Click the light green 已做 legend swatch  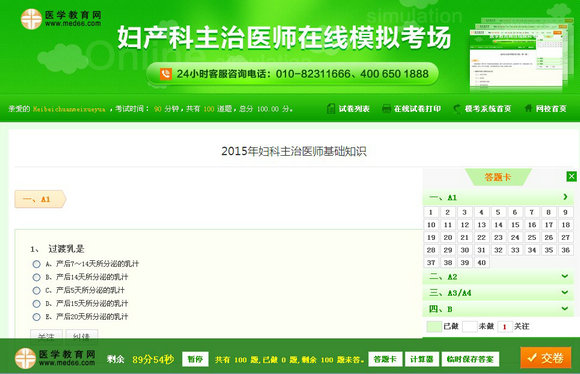tap(434, 326)
